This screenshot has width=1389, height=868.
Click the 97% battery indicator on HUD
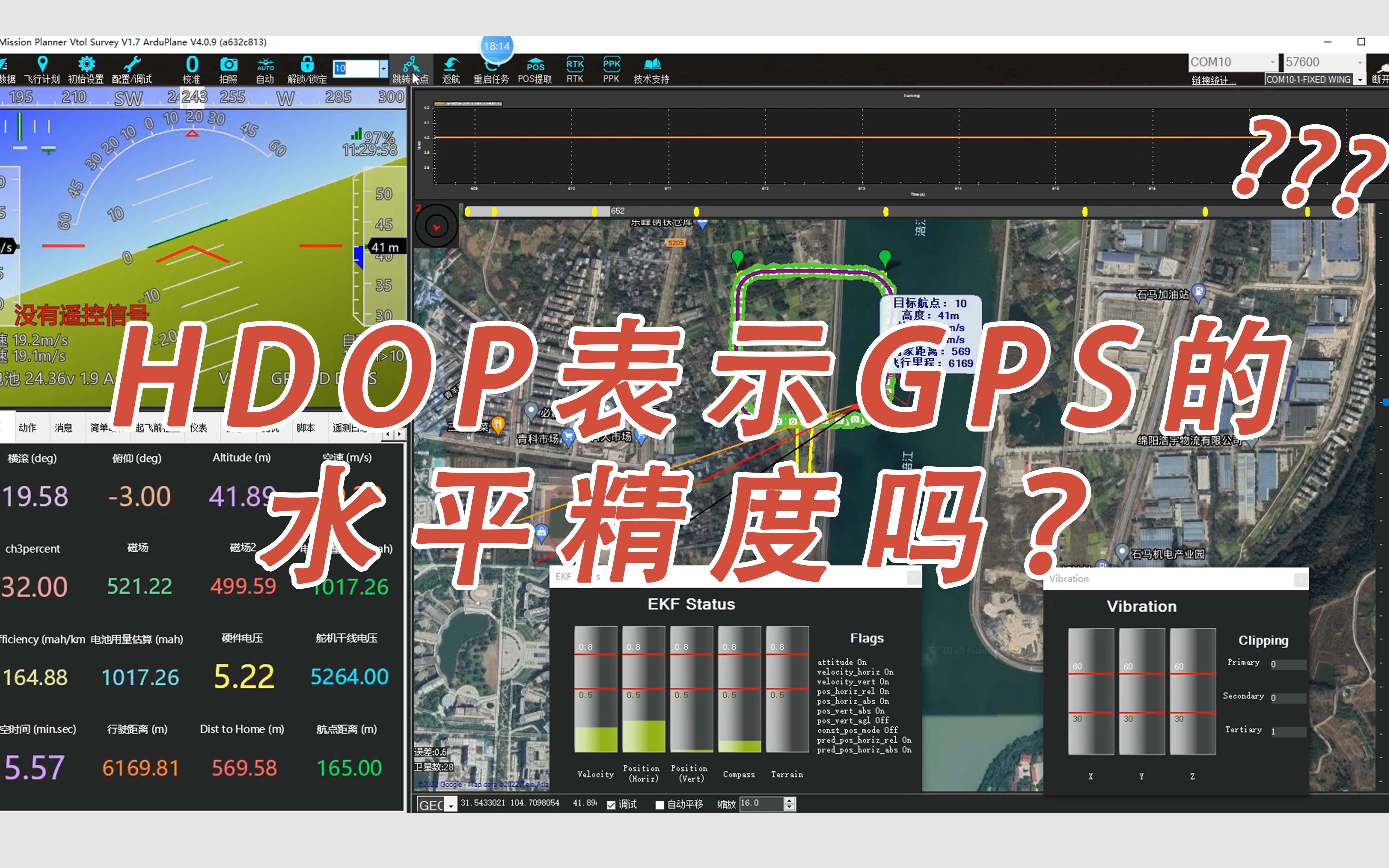[374, 137]
